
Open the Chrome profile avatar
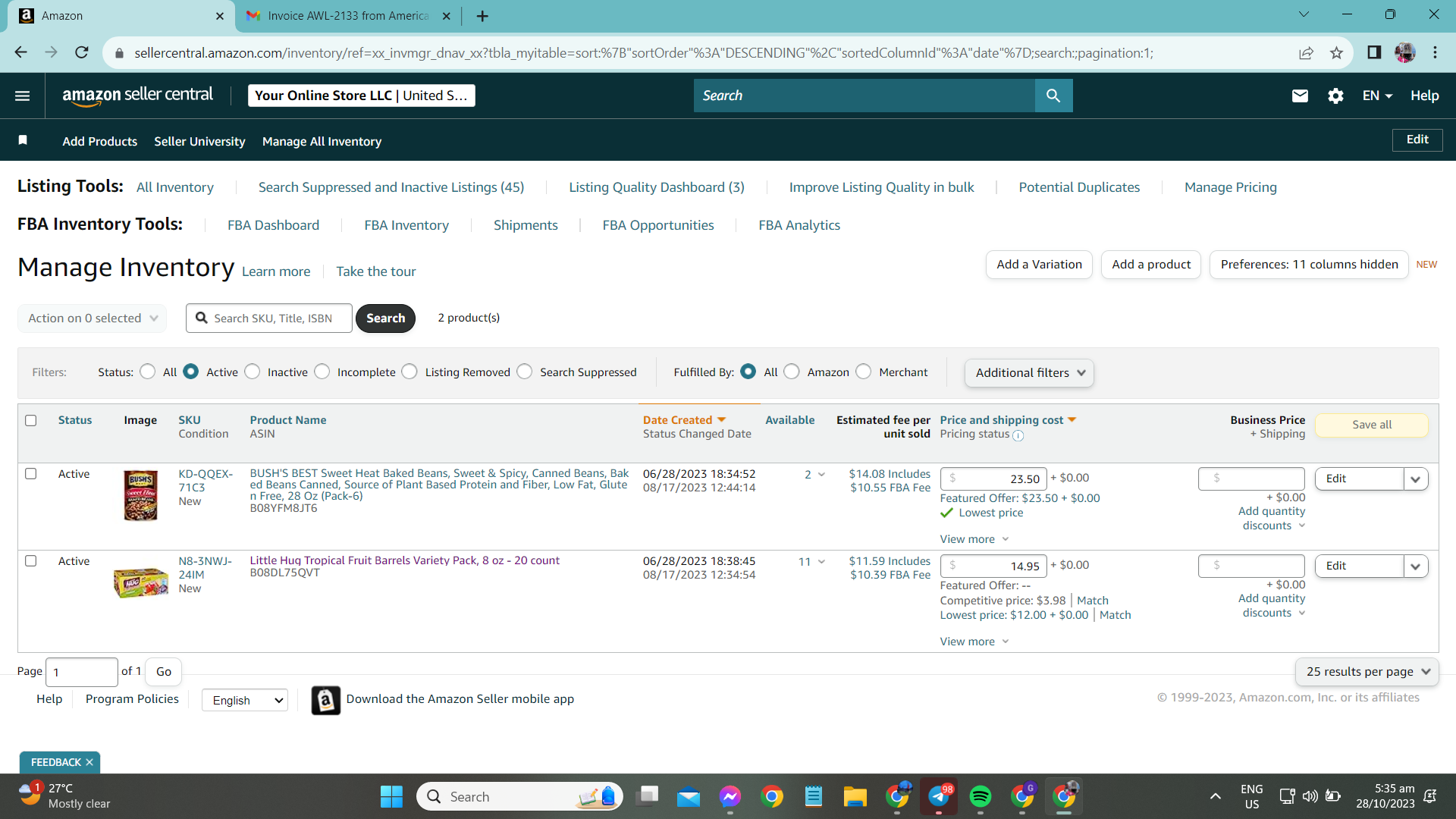(x=1405, y=52)
